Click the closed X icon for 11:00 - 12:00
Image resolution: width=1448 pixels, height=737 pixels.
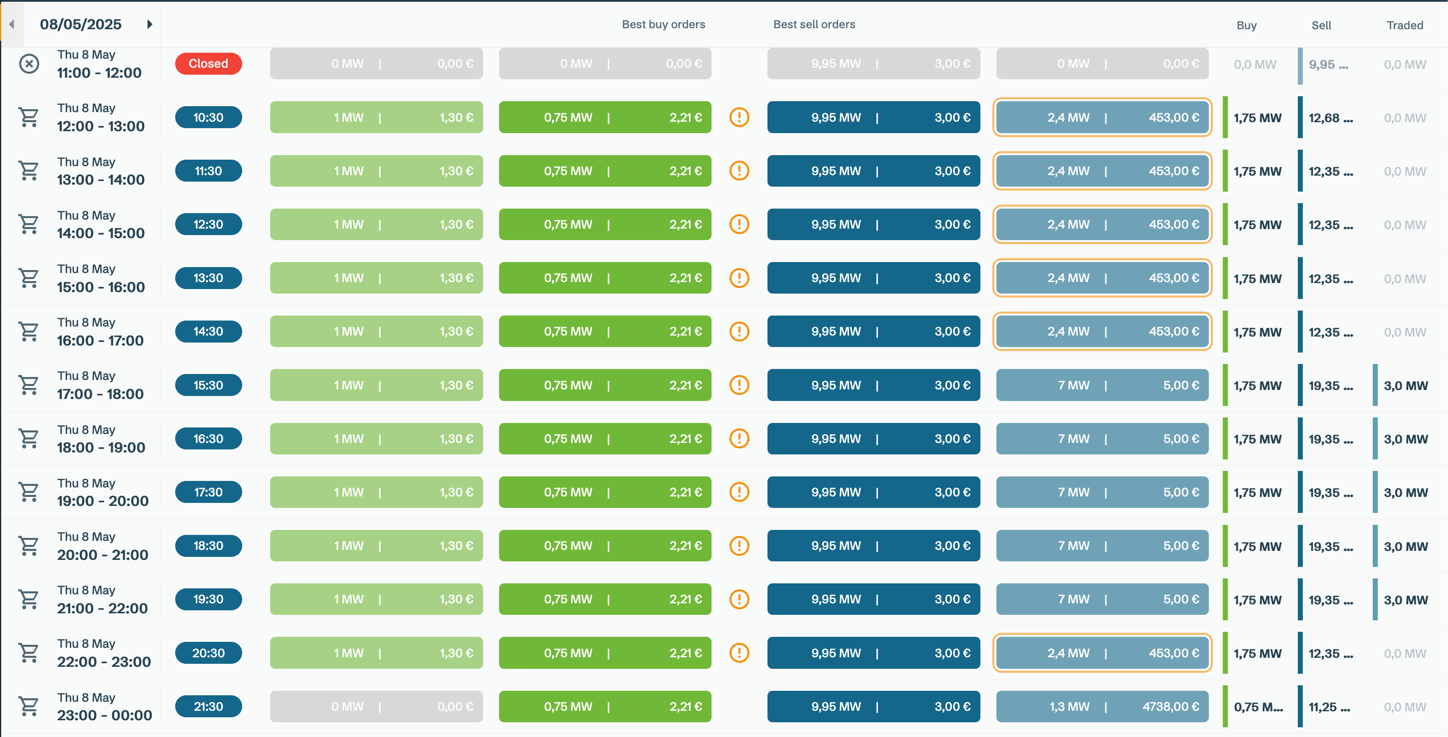coord(29,64)
